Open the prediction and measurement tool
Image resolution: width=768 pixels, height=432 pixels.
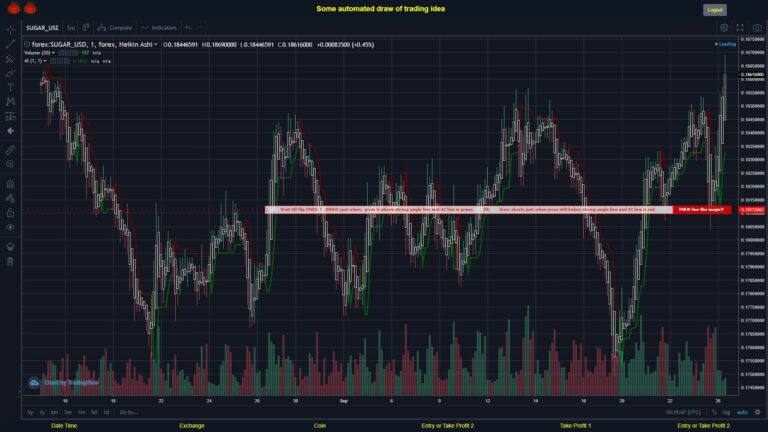pyautogui.click(x=10, y=117)
